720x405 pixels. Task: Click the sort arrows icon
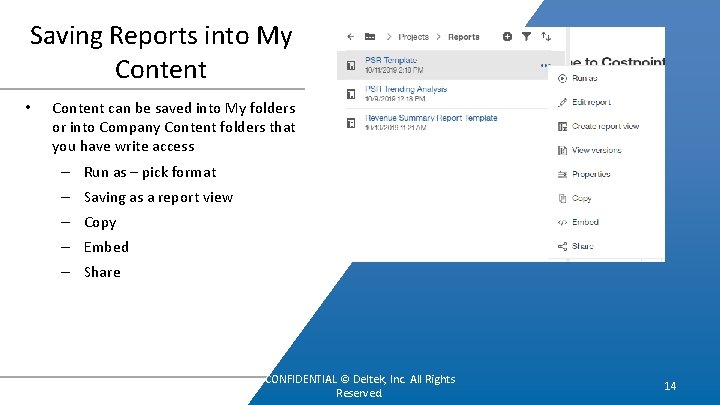tap(546, 37)
